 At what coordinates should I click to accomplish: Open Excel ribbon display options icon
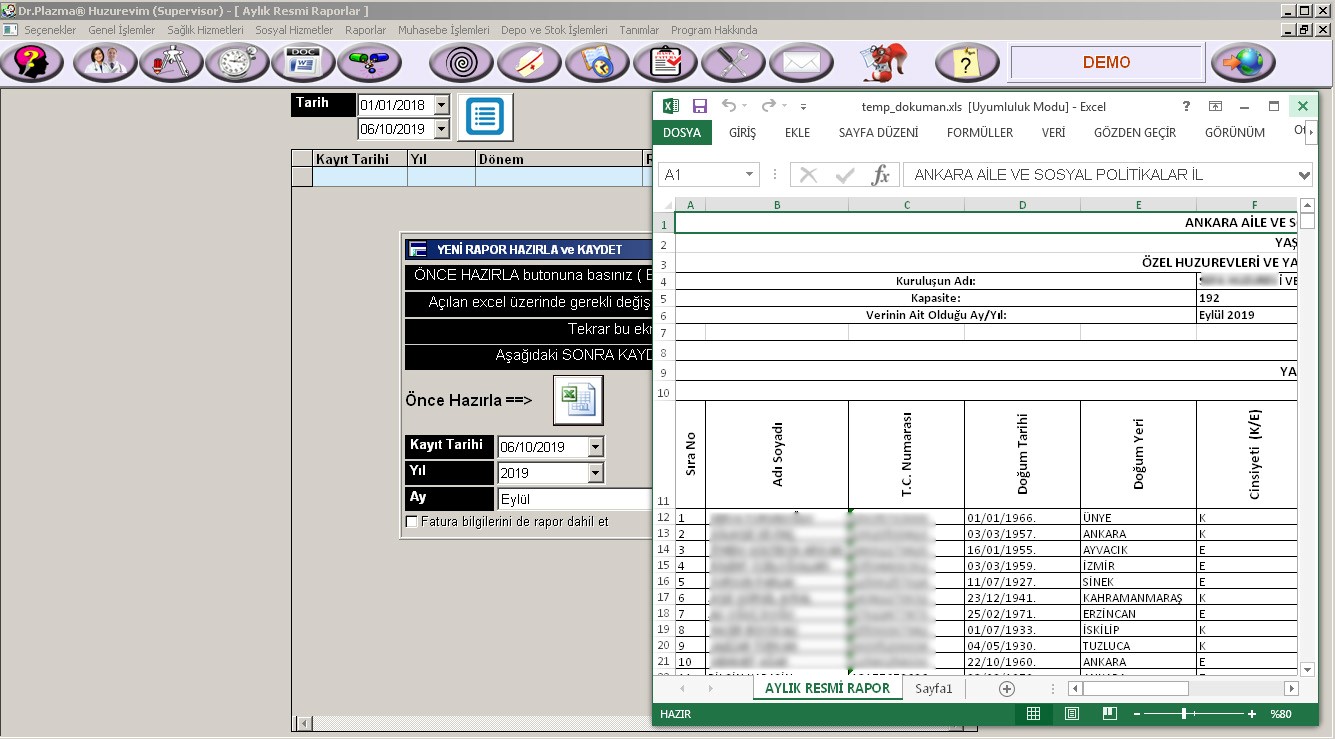(1215, 106)
